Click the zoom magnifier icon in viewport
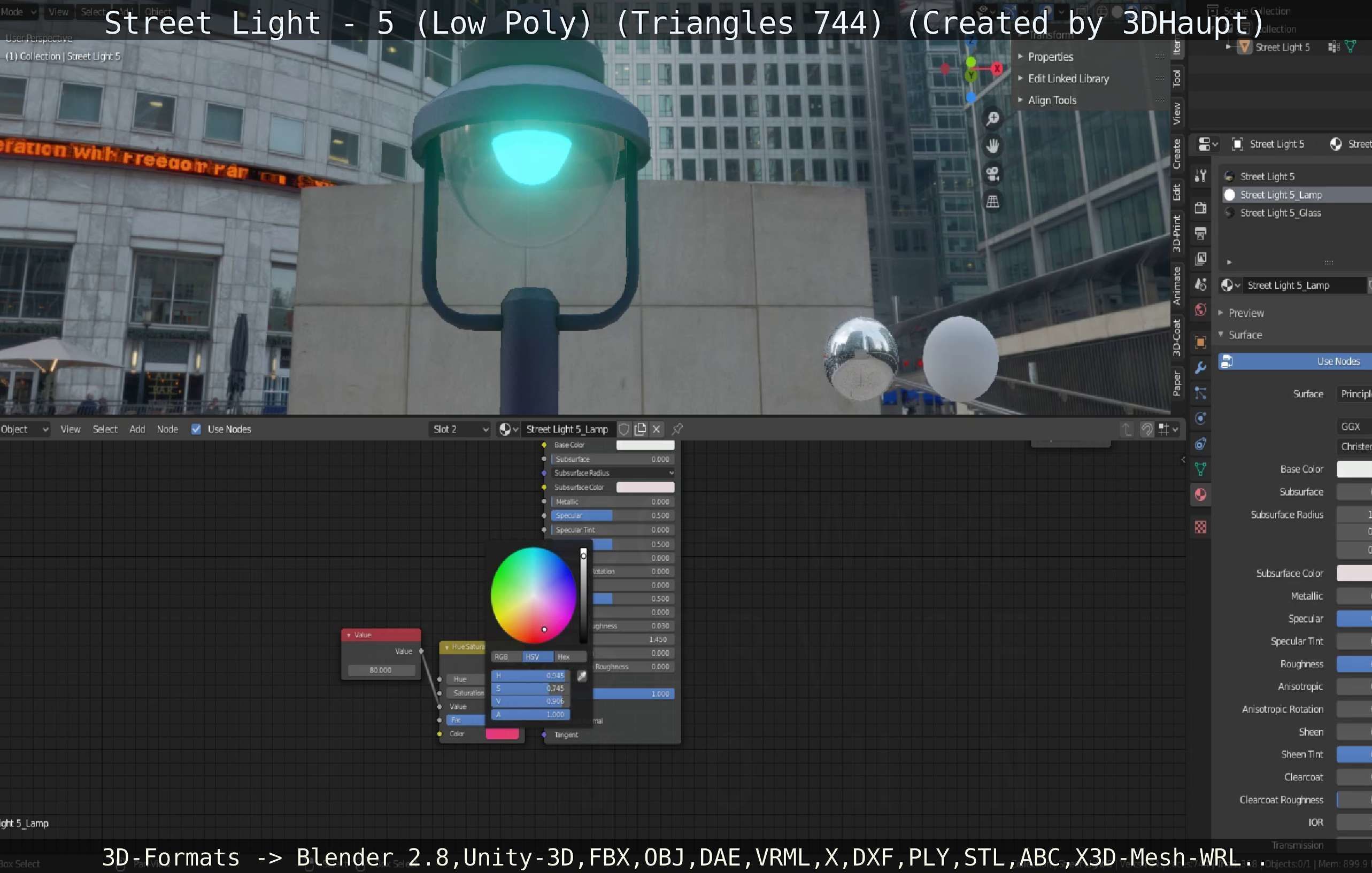 (x=992, y=119)
